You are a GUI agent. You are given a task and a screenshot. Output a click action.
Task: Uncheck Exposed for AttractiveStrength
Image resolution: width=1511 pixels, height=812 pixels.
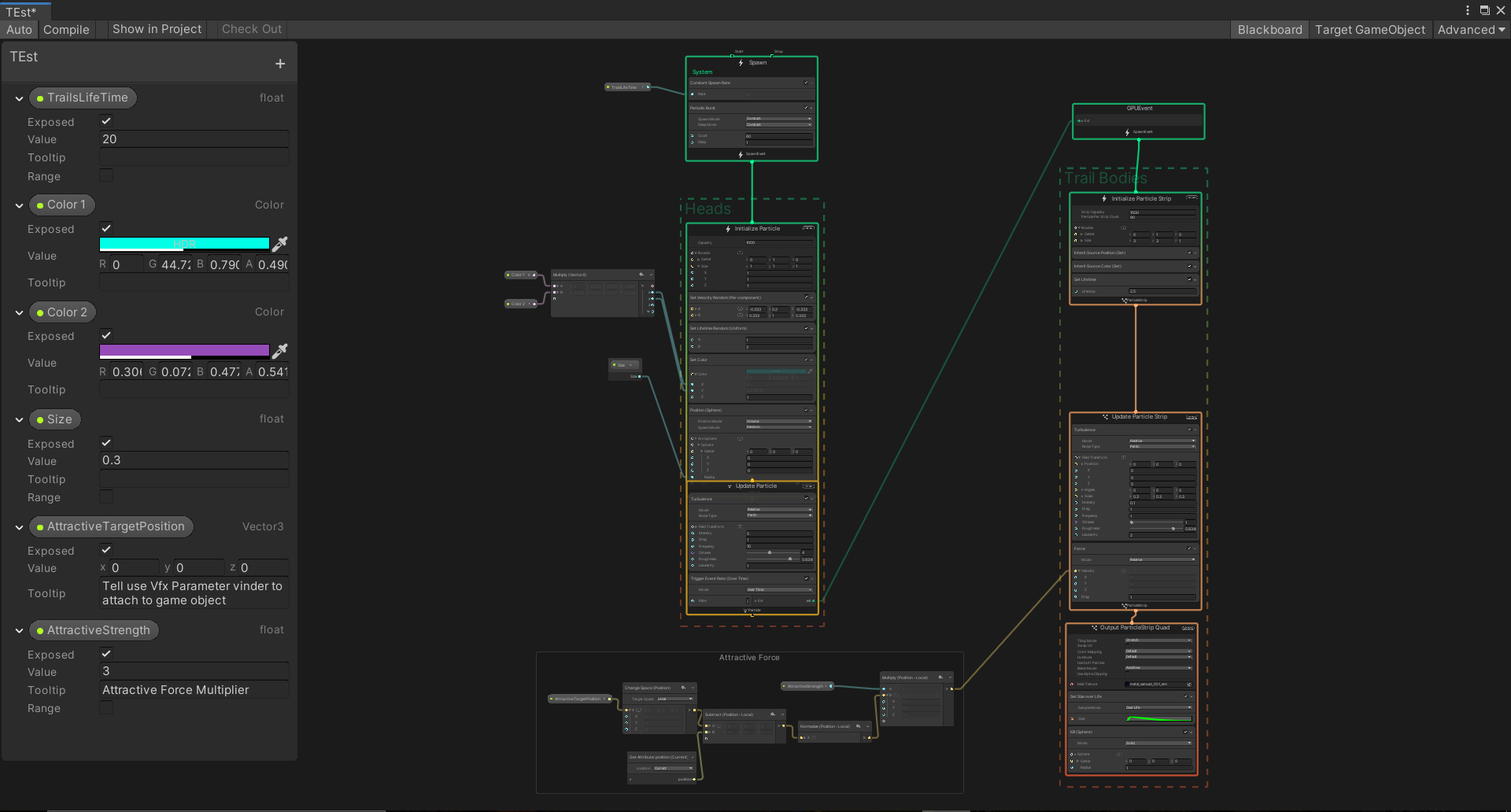pos(106,654)
